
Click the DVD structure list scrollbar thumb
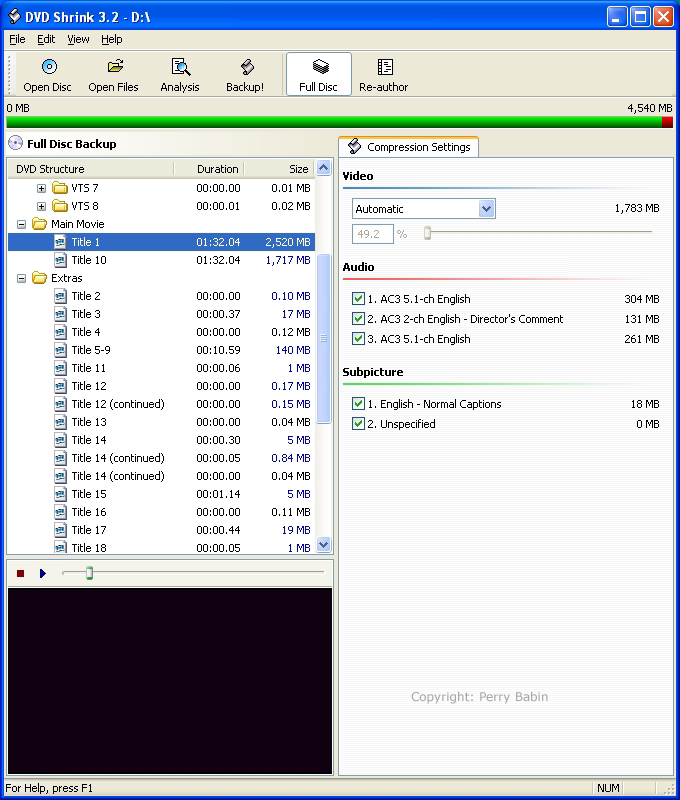(323, 338)
